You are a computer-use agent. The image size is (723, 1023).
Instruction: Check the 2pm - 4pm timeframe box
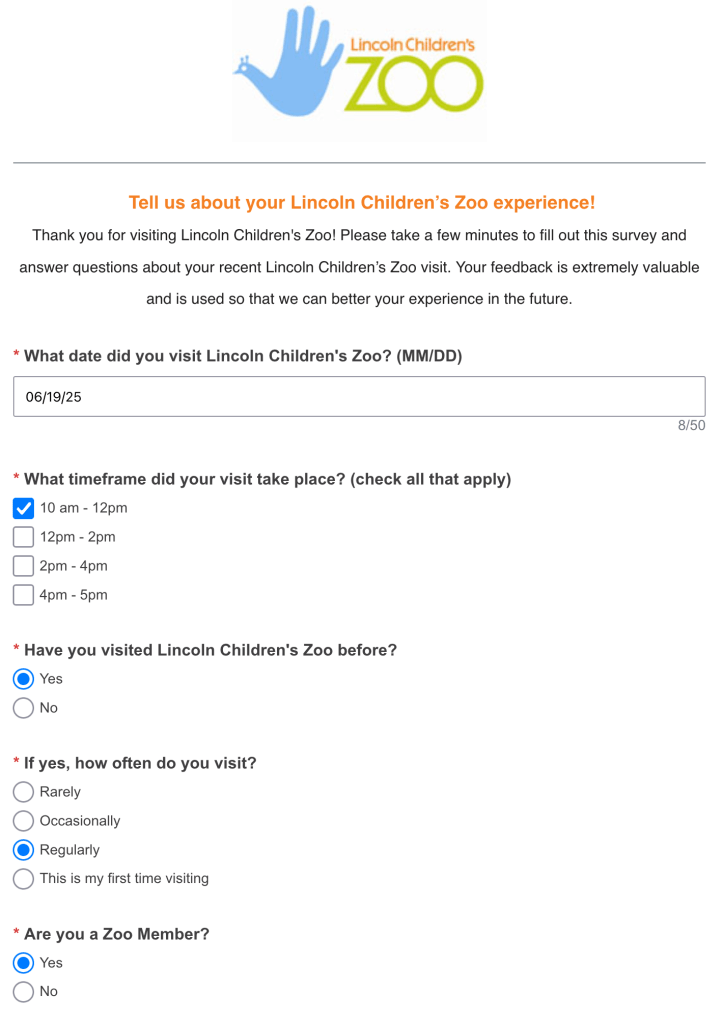click(x=24, y=566)
